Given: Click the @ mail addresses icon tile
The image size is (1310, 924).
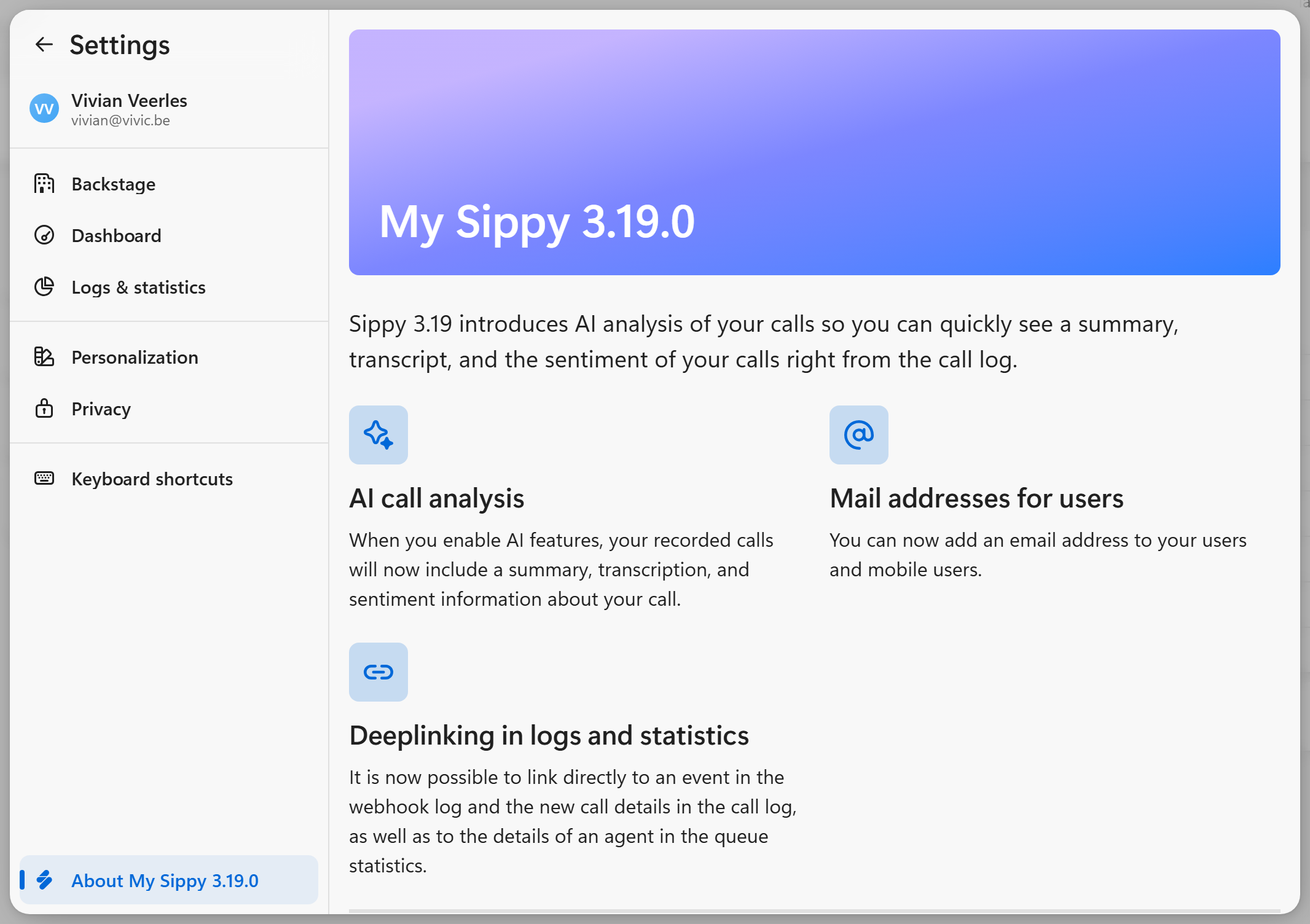Looking at the screenshot, I should [859, 435].
